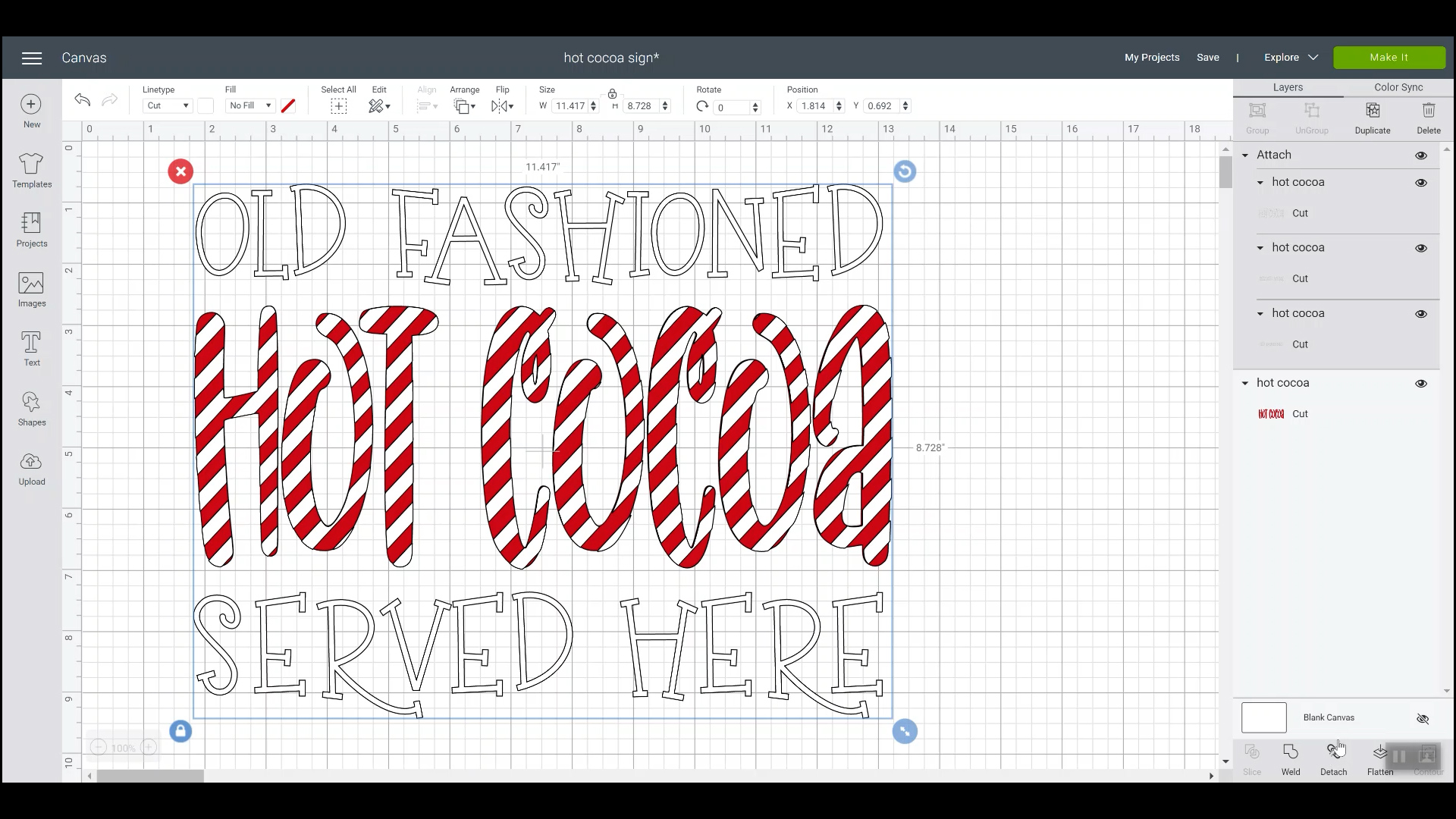Hide the second hot cocoa layer
The height and width of the screenshot is (819, 1456).
1421,247
